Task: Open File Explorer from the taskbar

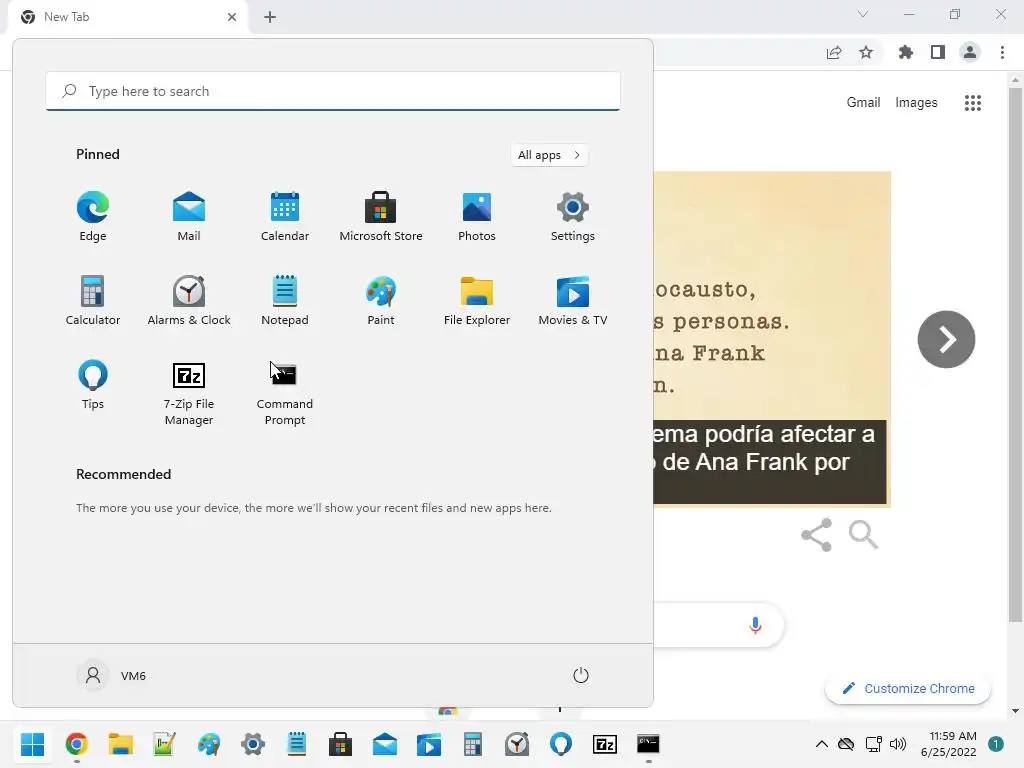Action: pos(121,744)
